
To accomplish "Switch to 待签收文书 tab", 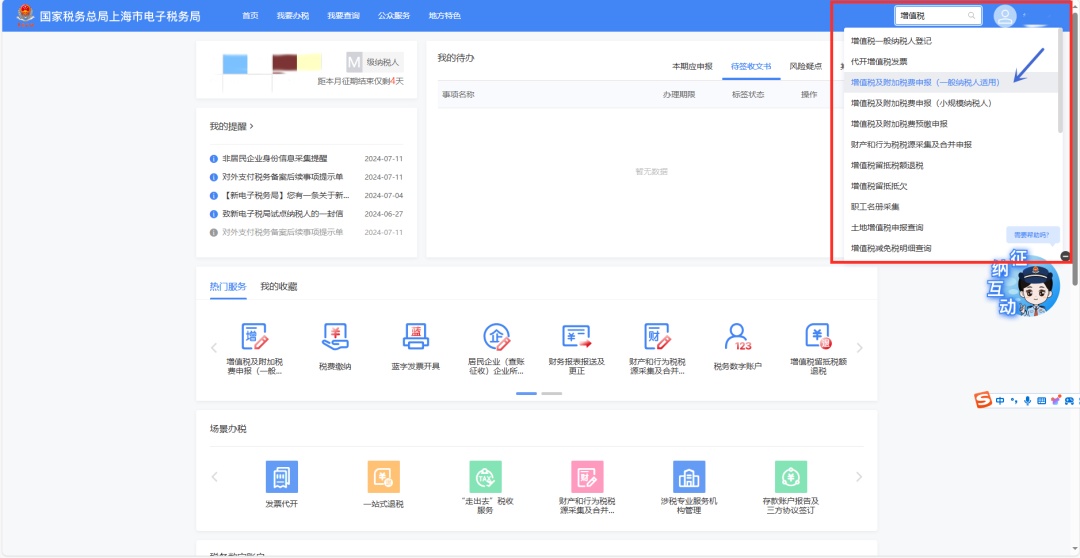I will 751,67.
